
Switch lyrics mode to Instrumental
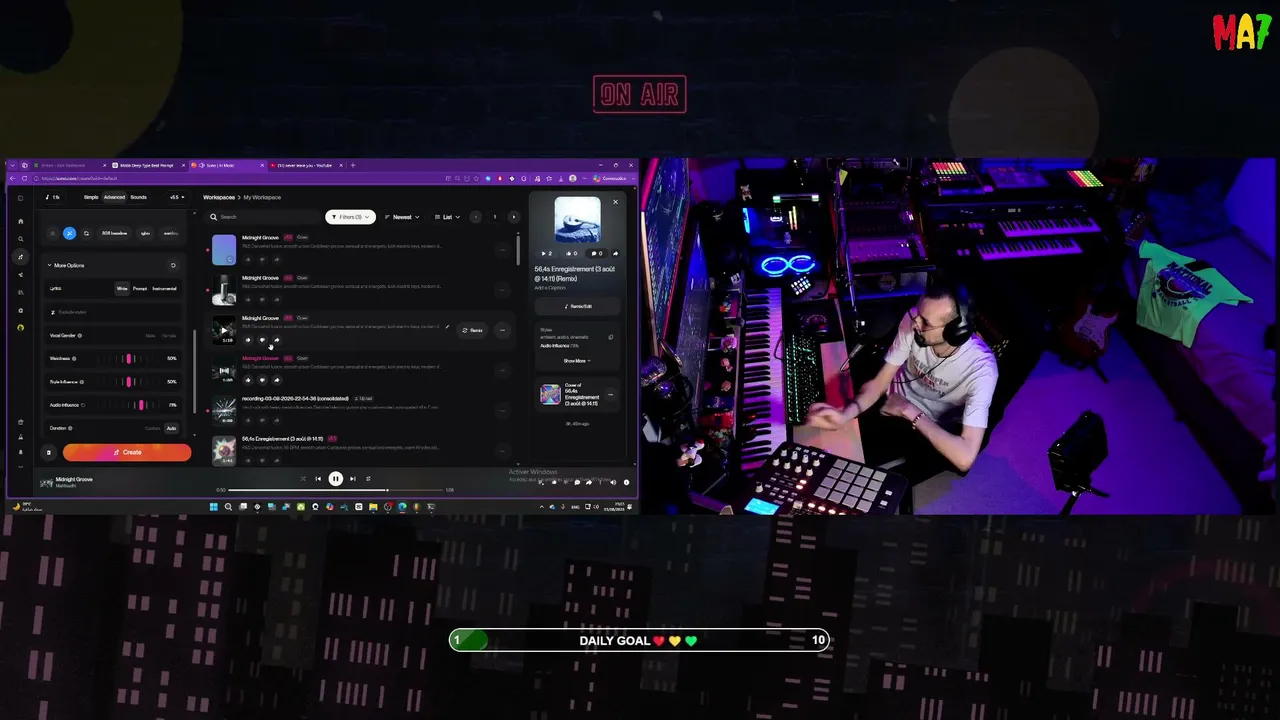[x=164, y=289]
